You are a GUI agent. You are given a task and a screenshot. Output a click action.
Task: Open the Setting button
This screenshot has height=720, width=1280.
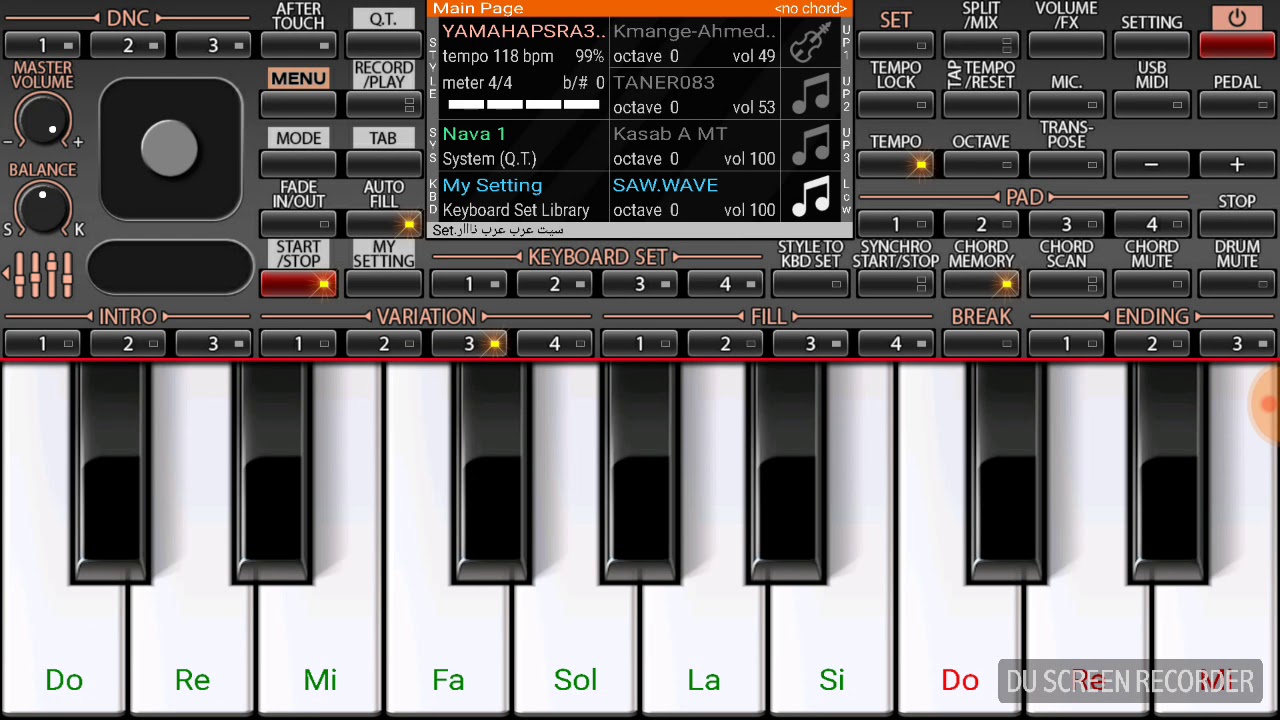pos(1152,44)
